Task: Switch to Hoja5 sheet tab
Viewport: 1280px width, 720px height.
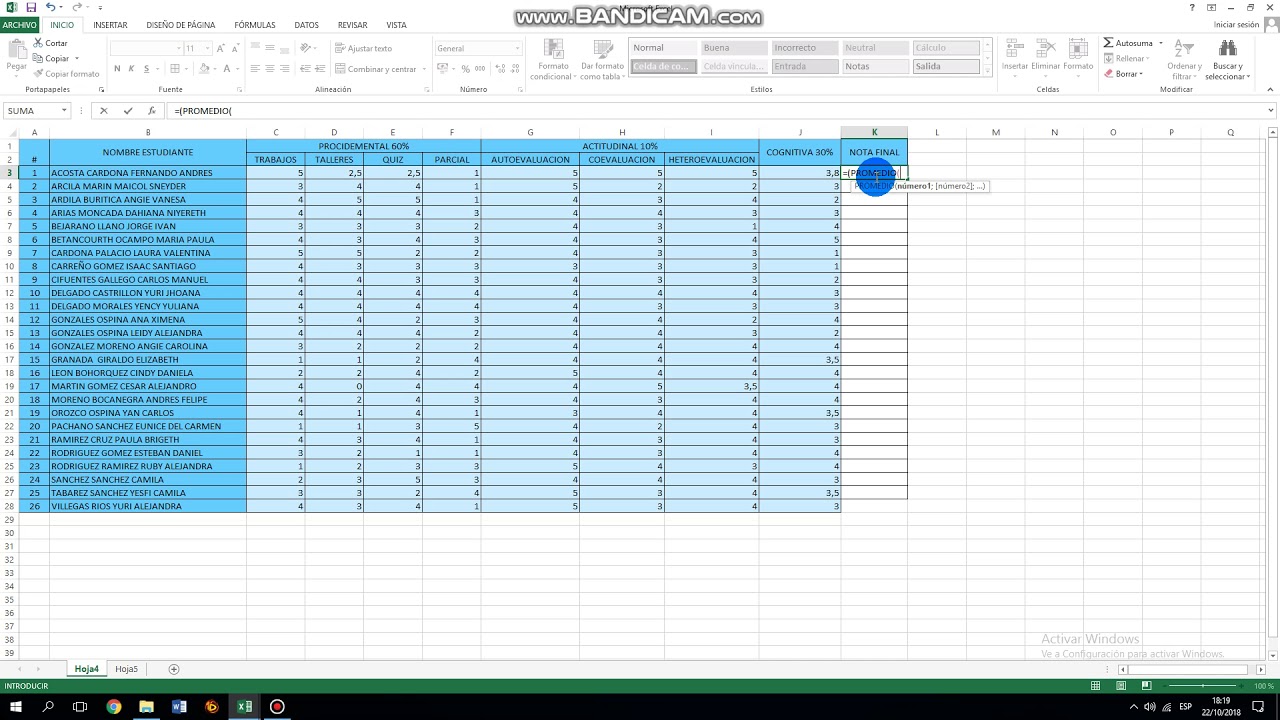Action: 126,669
